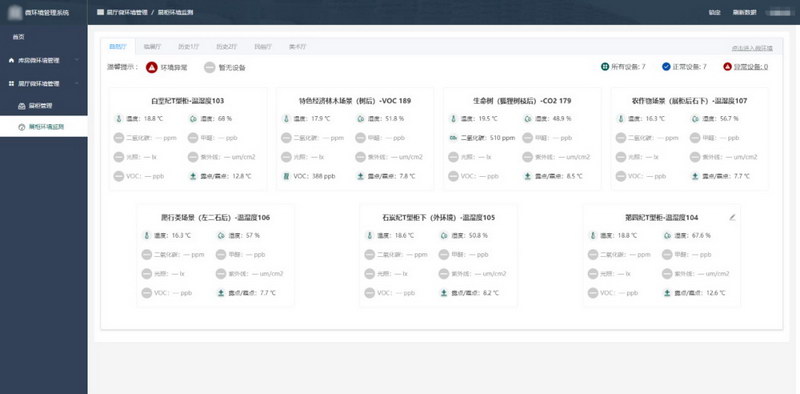Screen dimensions: 800x394
Task: Click the green 所有设备 grid icon
Action: [x=605, y=67]
